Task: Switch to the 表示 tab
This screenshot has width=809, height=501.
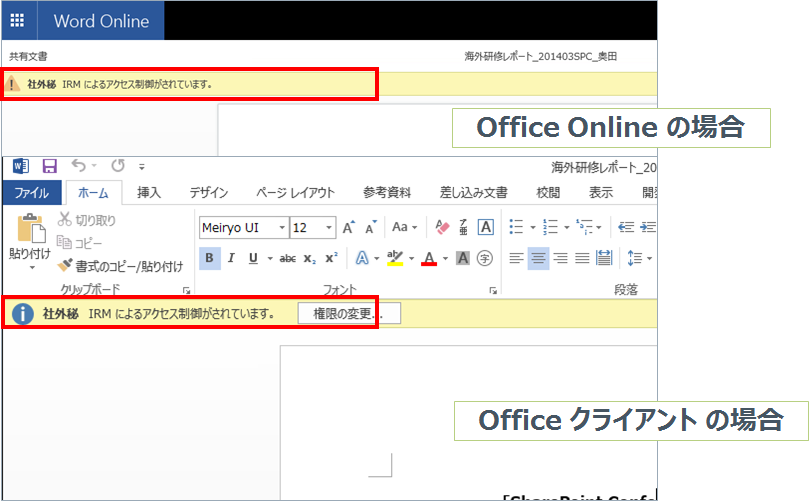Action: (601, 193)
